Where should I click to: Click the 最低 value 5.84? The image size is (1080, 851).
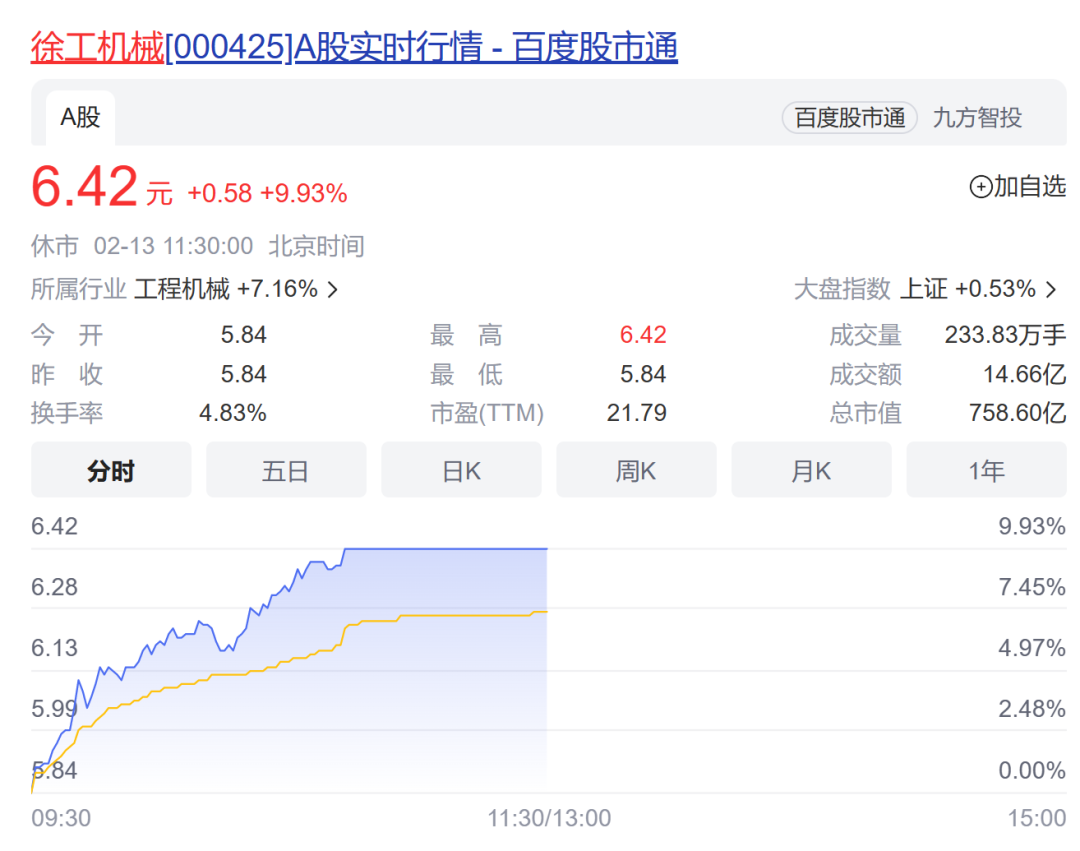643,375
